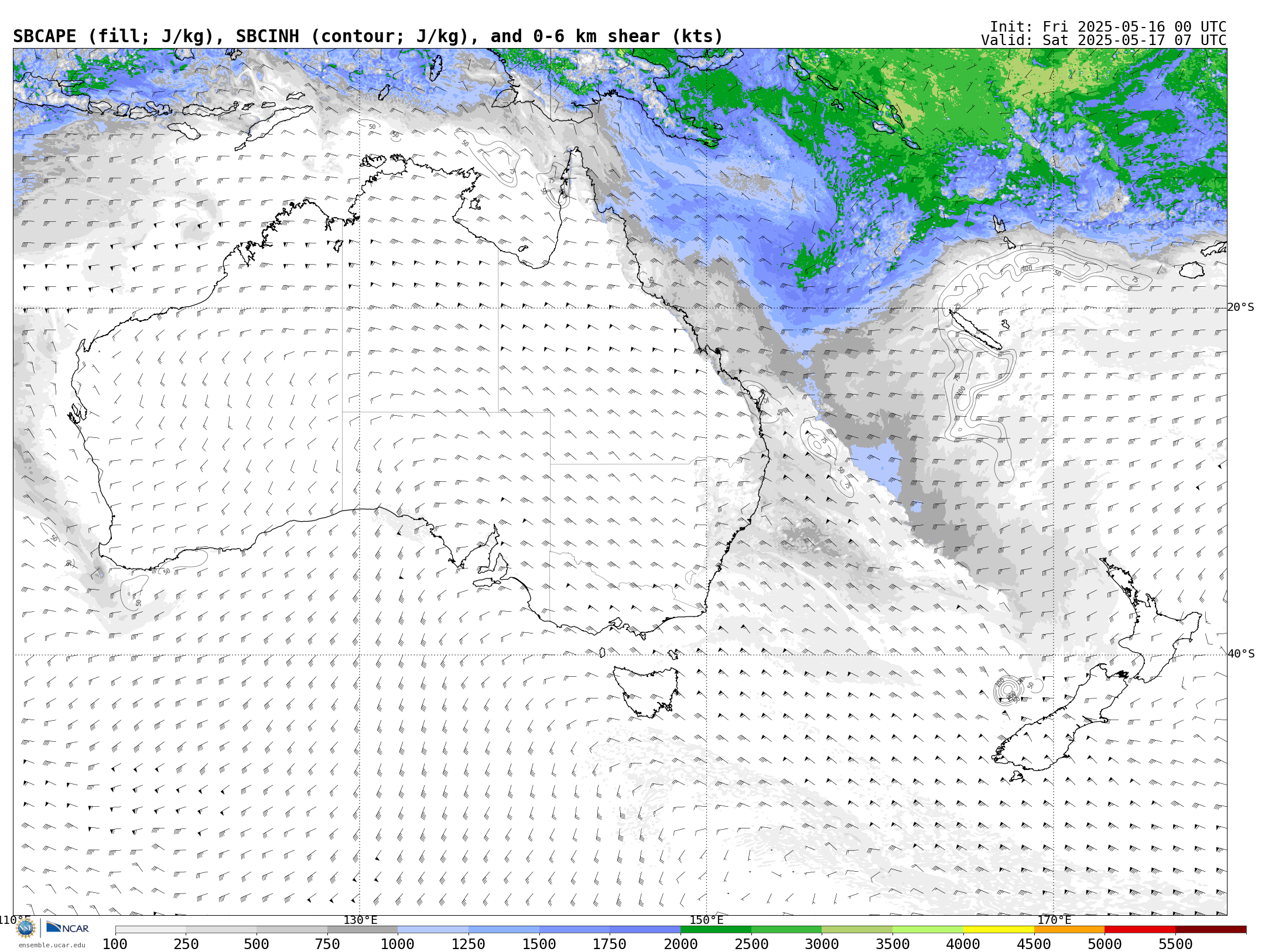Image resolution: width=1265 pixels, height=952 pixels.
Task: Click the 170°E longitude label
Action: pyautogui.click(x=1054, y=920)
